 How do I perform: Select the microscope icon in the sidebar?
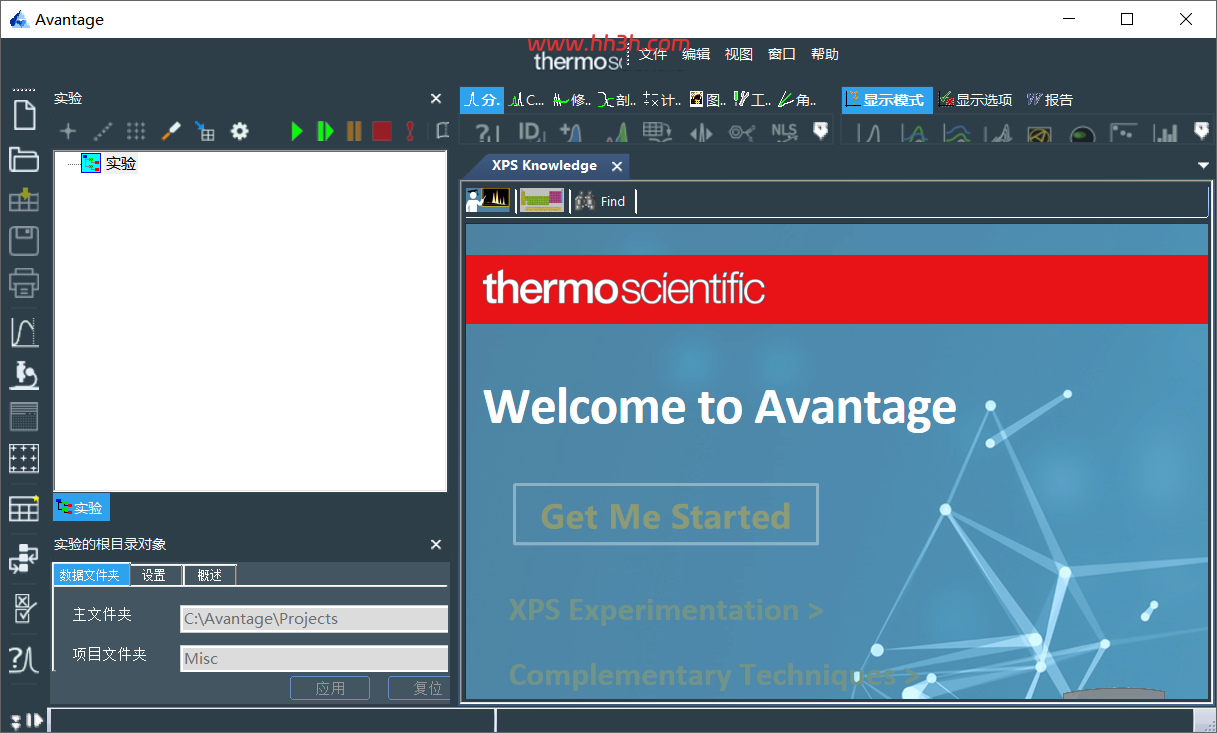[x=24, y=375]
